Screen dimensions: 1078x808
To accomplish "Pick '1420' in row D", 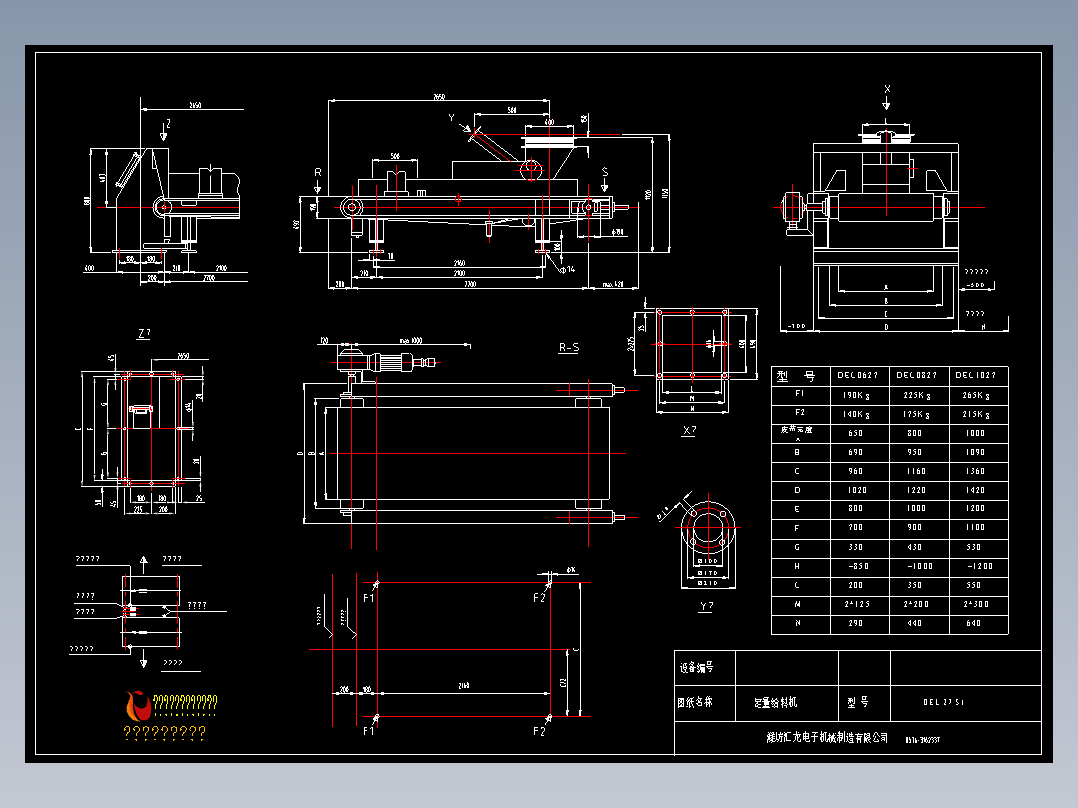I will coord(975,490).
